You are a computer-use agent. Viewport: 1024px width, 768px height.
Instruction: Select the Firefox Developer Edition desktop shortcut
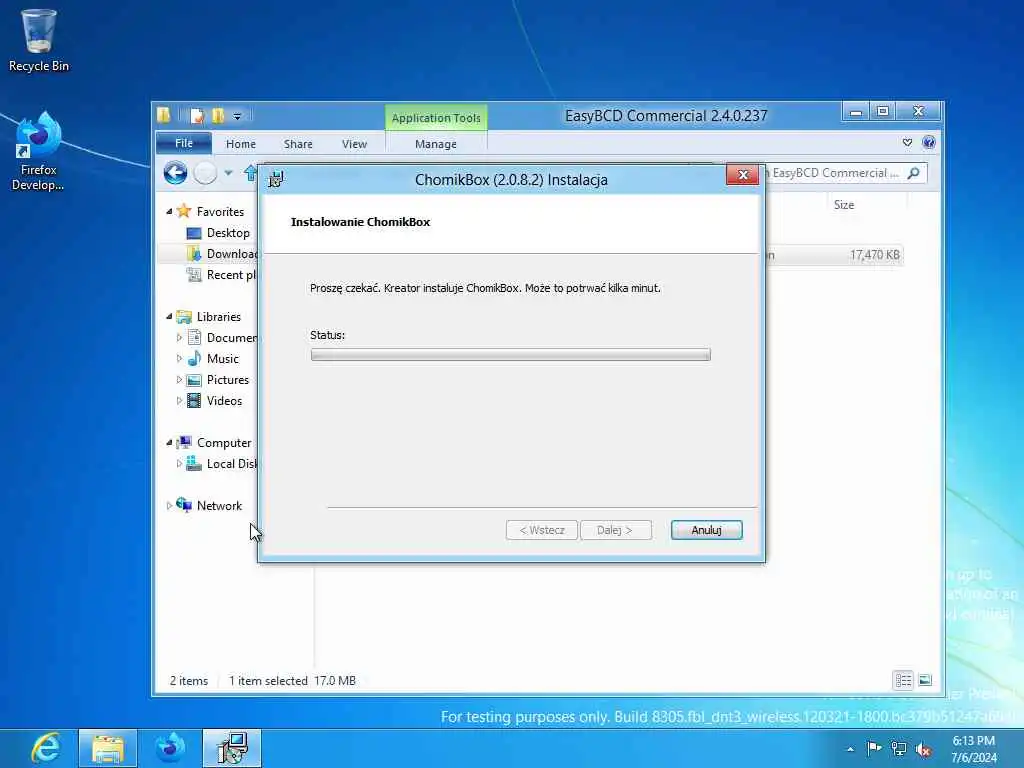[39, 152]
